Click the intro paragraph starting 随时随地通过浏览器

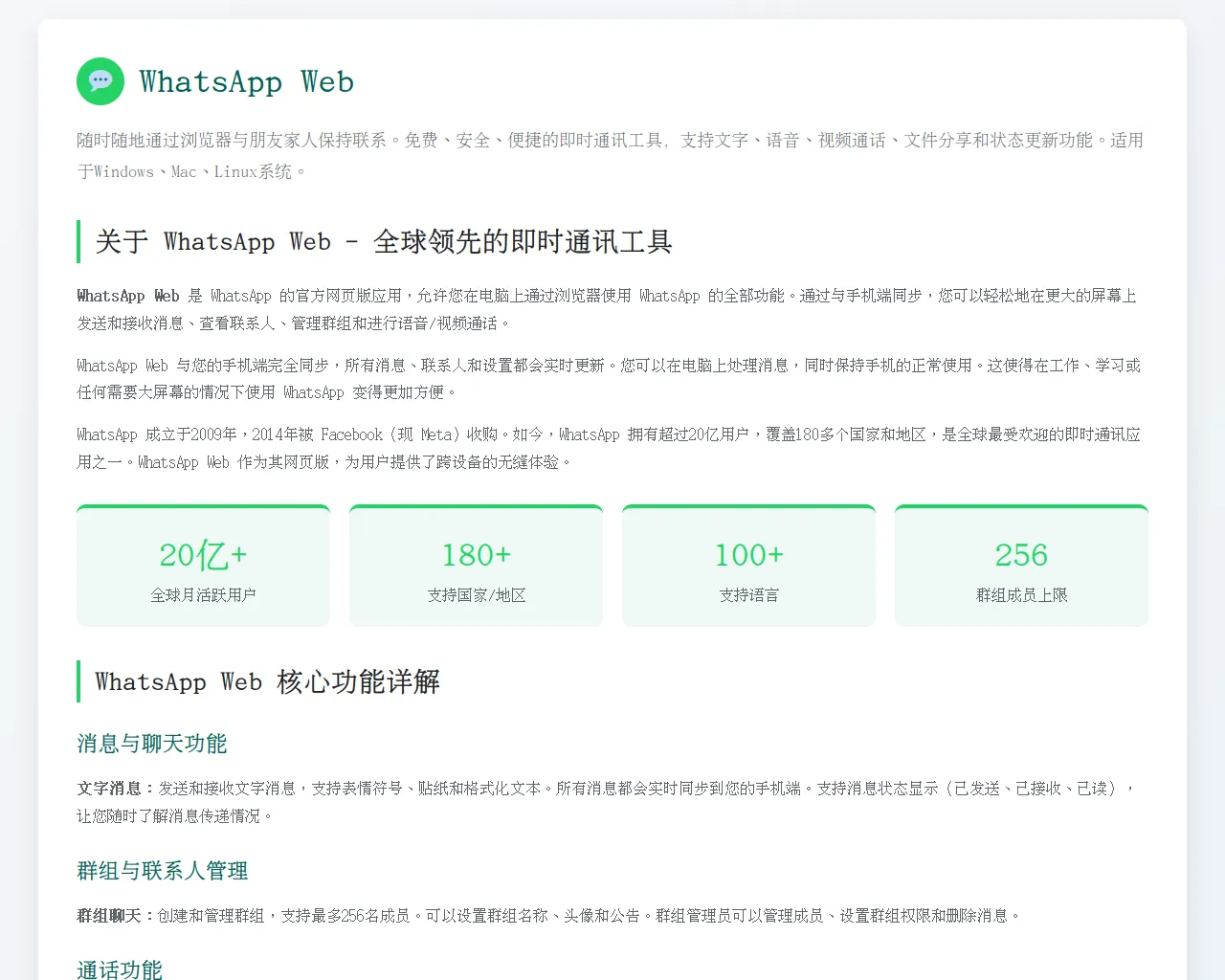611,156
